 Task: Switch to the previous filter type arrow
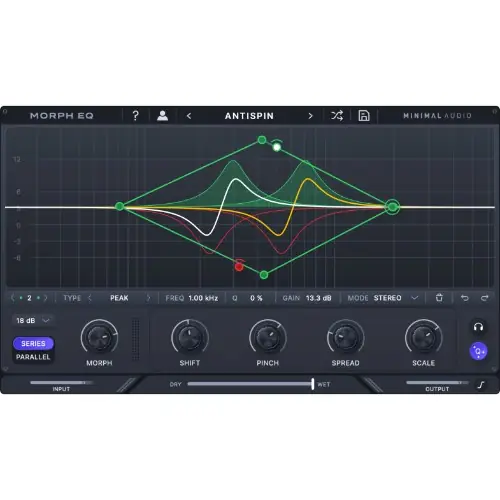90,298
